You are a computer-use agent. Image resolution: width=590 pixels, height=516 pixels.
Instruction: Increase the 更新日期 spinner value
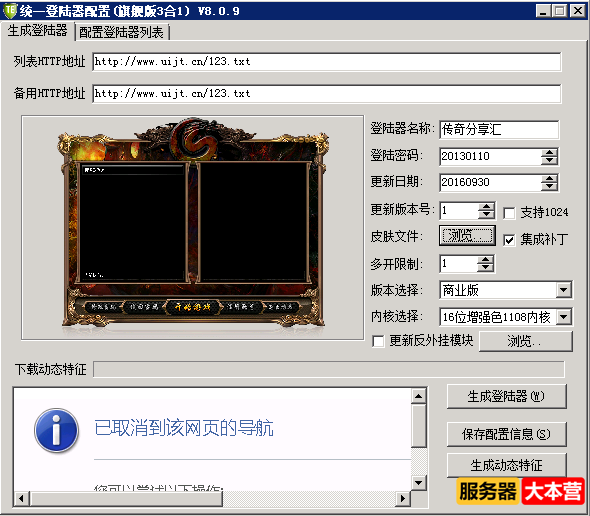pos(549,179)
